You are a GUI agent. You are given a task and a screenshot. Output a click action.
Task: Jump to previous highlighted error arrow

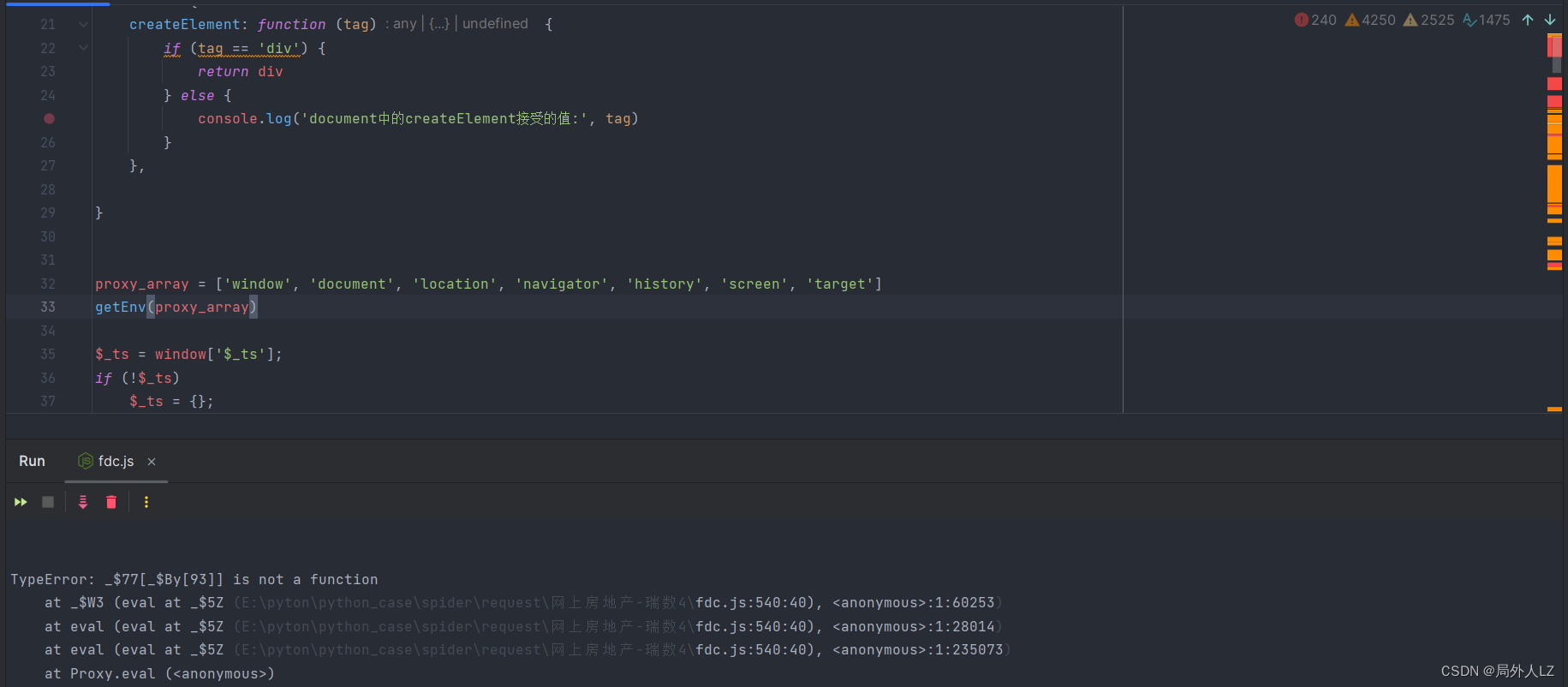pos(1528,20)
